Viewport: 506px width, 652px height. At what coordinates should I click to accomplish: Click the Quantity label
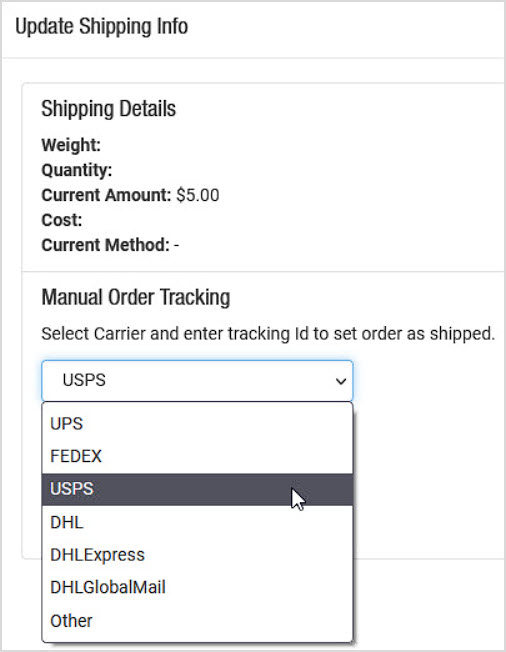point(77,170)
